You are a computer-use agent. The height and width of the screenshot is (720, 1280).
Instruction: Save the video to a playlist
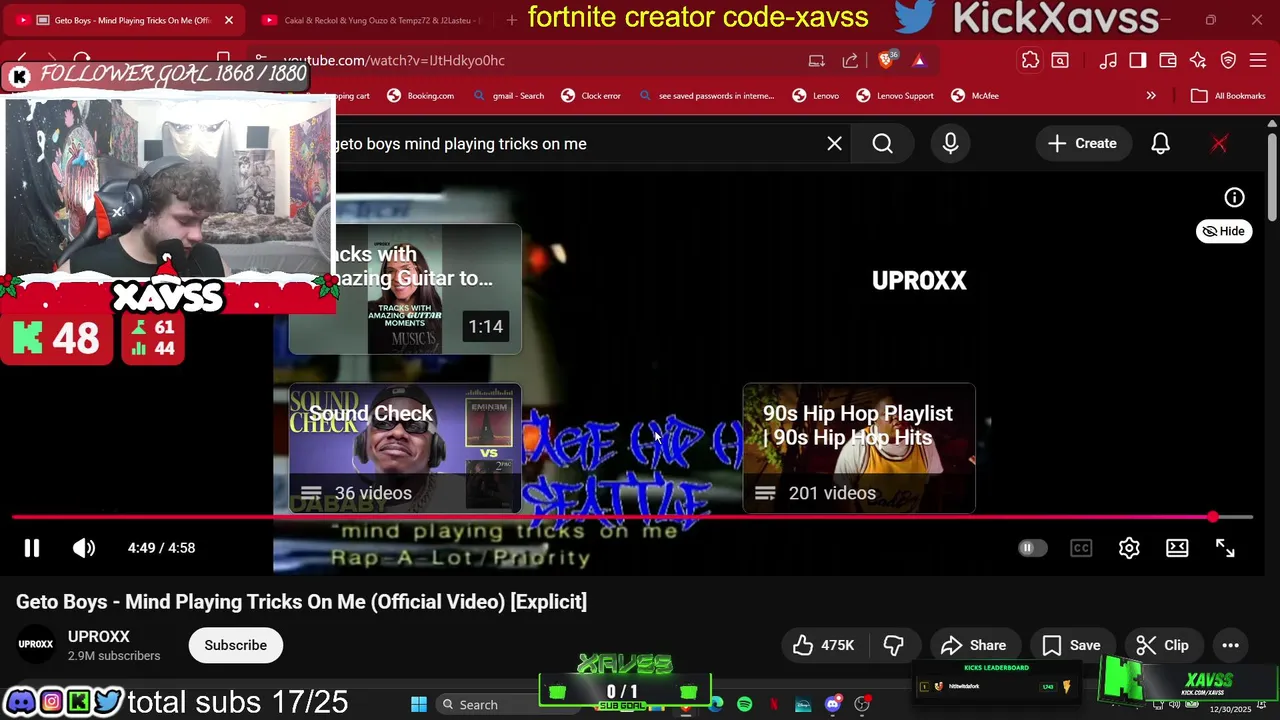point(1071,645)
